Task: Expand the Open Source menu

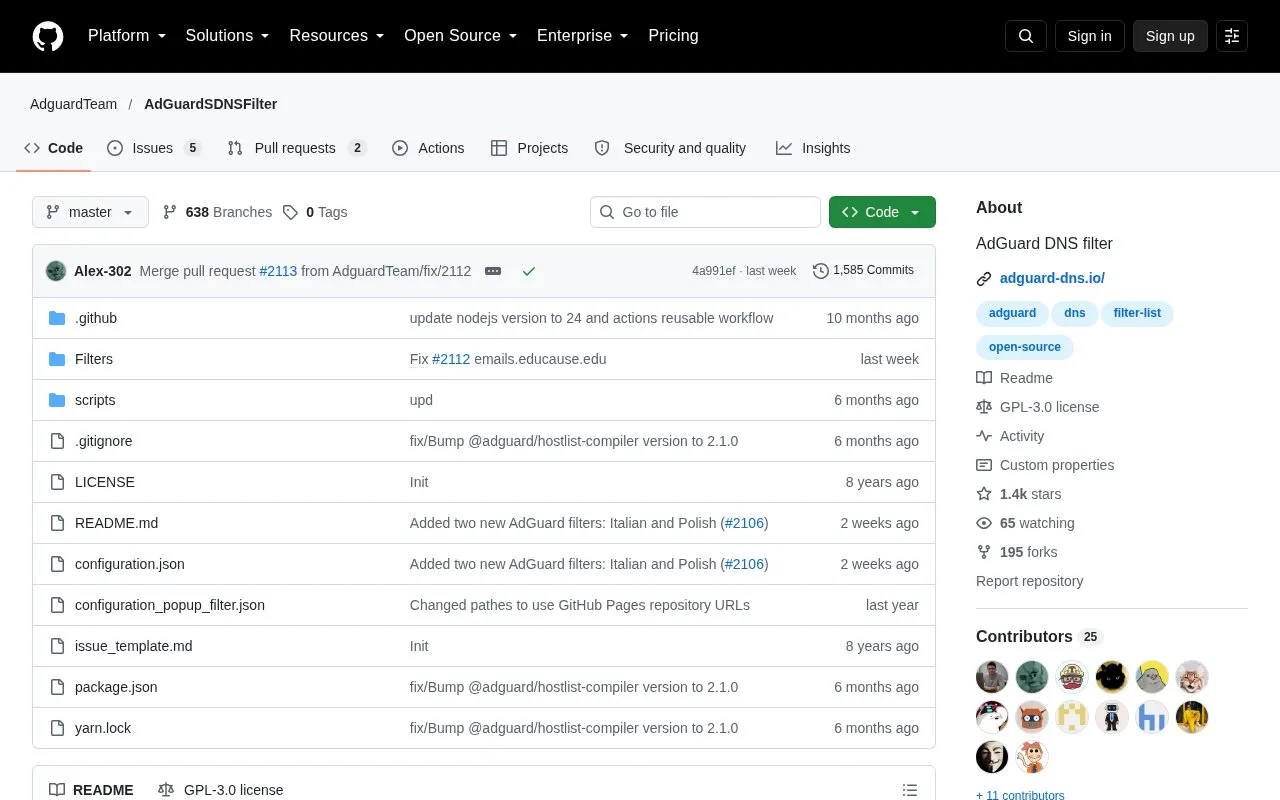Action: (x=461, y=36)
